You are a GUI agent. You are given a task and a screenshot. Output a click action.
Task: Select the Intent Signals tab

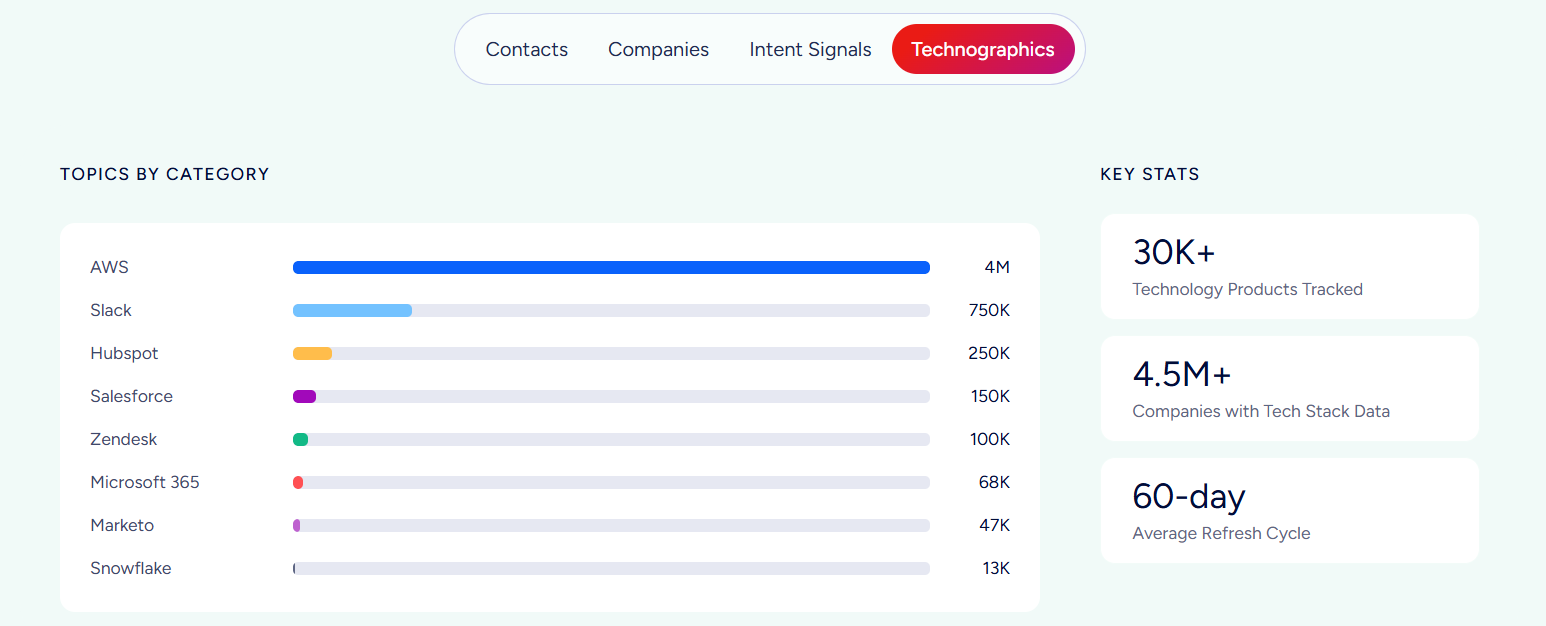click(x=810, y=49)
